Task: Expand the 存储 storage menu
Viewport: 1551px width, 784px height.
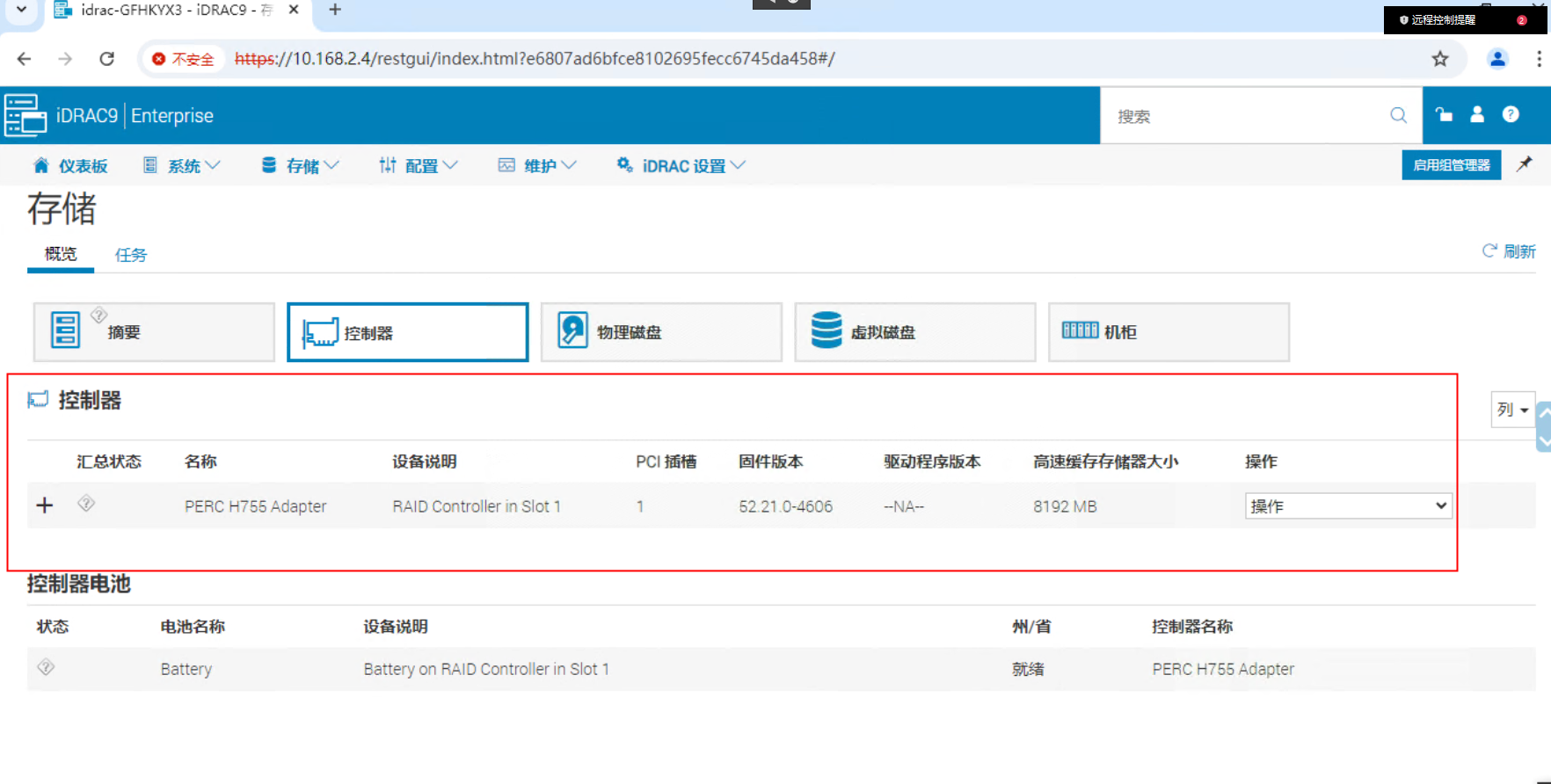Action: pyautogui.click(x=300, y=165)
